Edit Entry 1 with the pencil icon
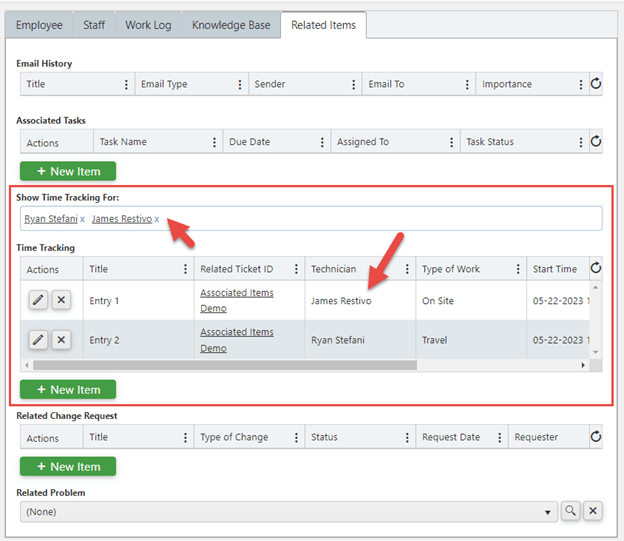 click(38, 300)
